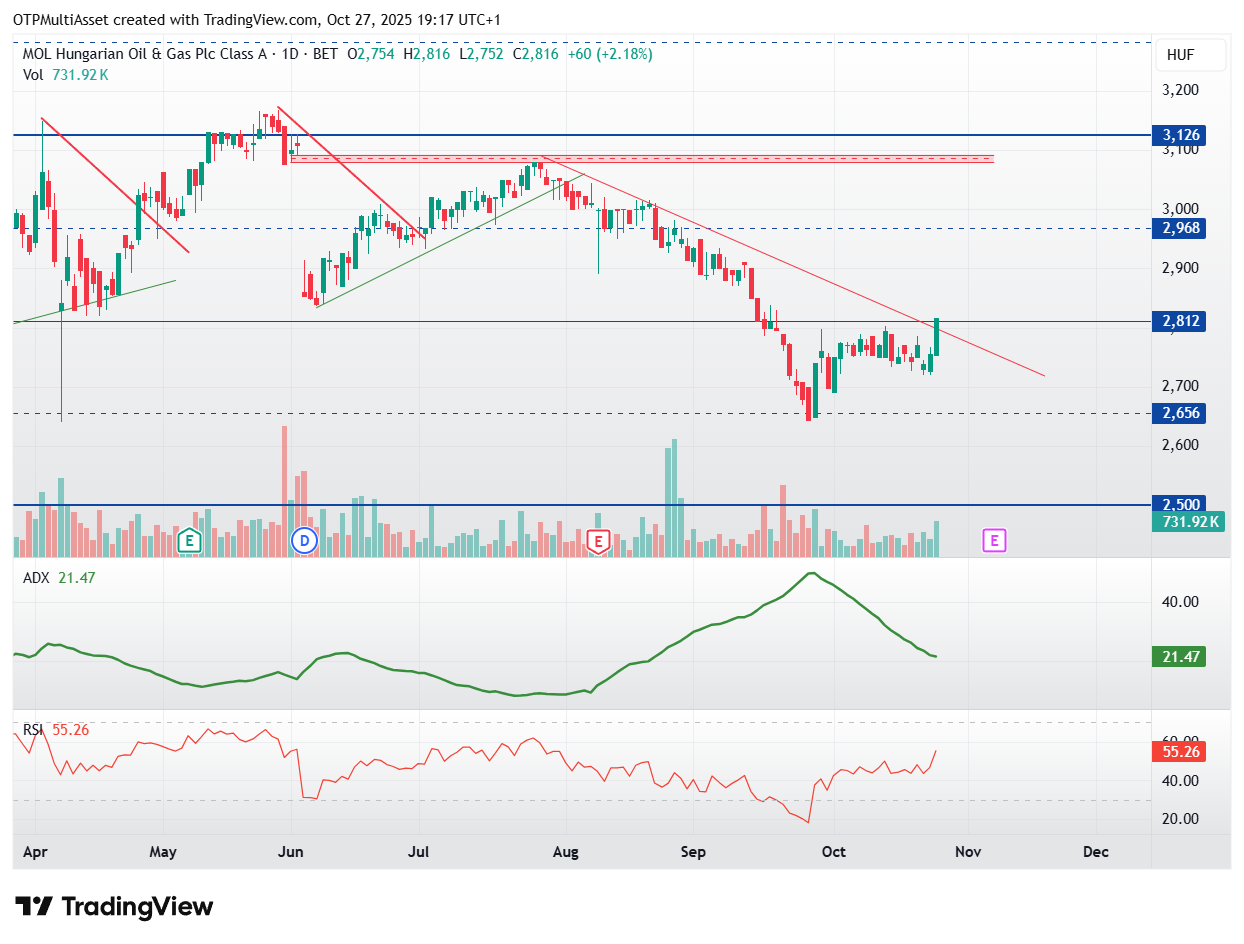Click the blue D dividend marker in June

click(303, 542)
